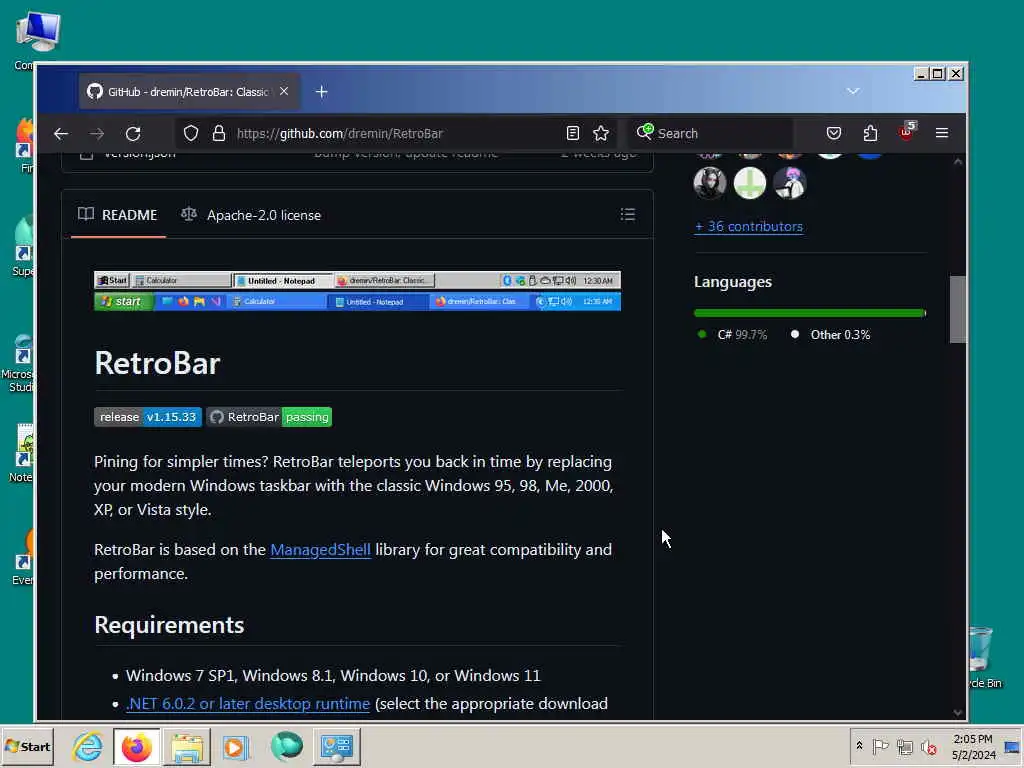Viewport: 1024px width, 768px height.
Task: Click the muted volume tray icon
Action: coord(929,746)
